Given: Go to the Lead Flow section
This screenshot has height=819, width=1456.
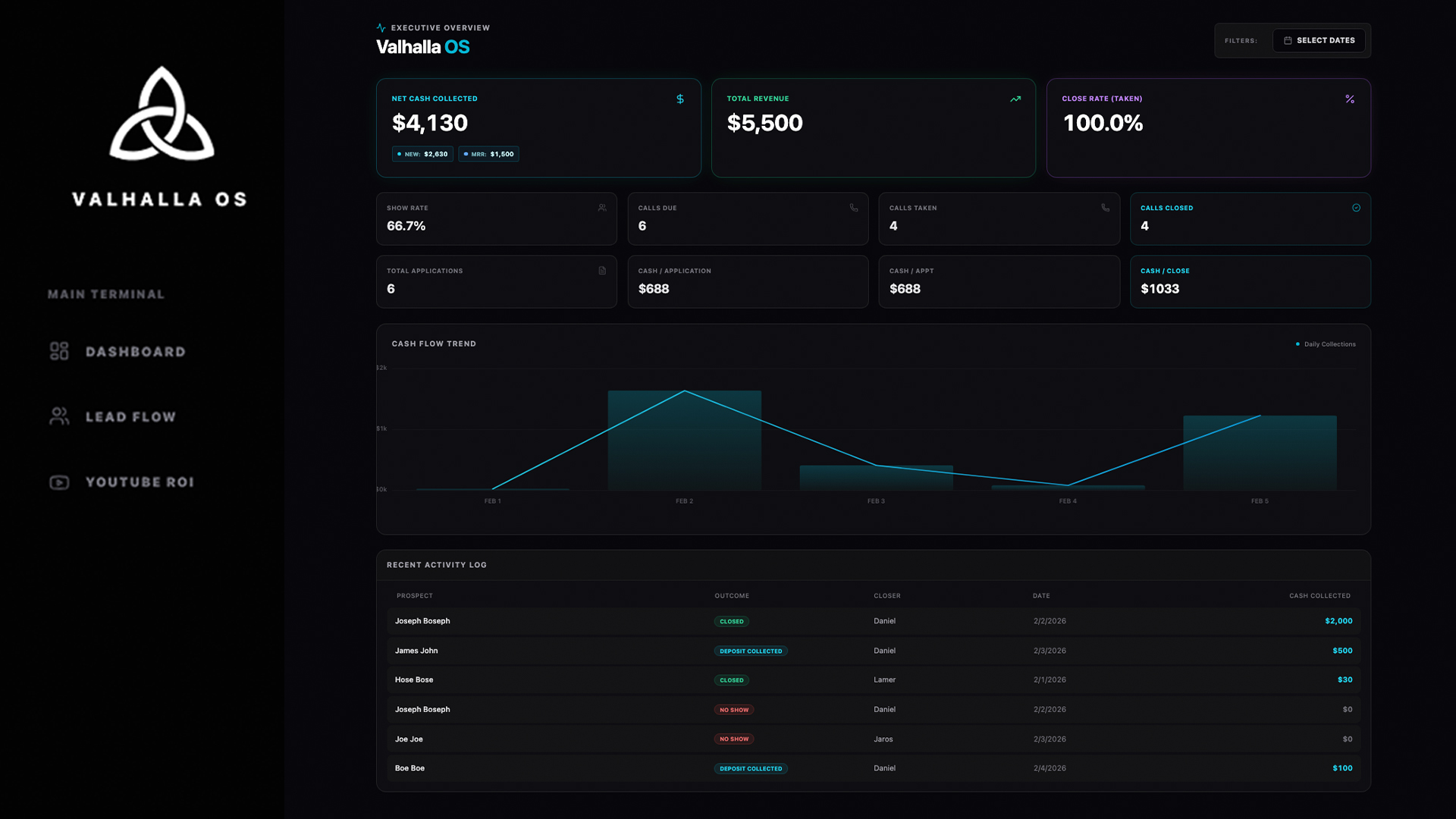Looking at the screenshot, I should coord(130,417).
